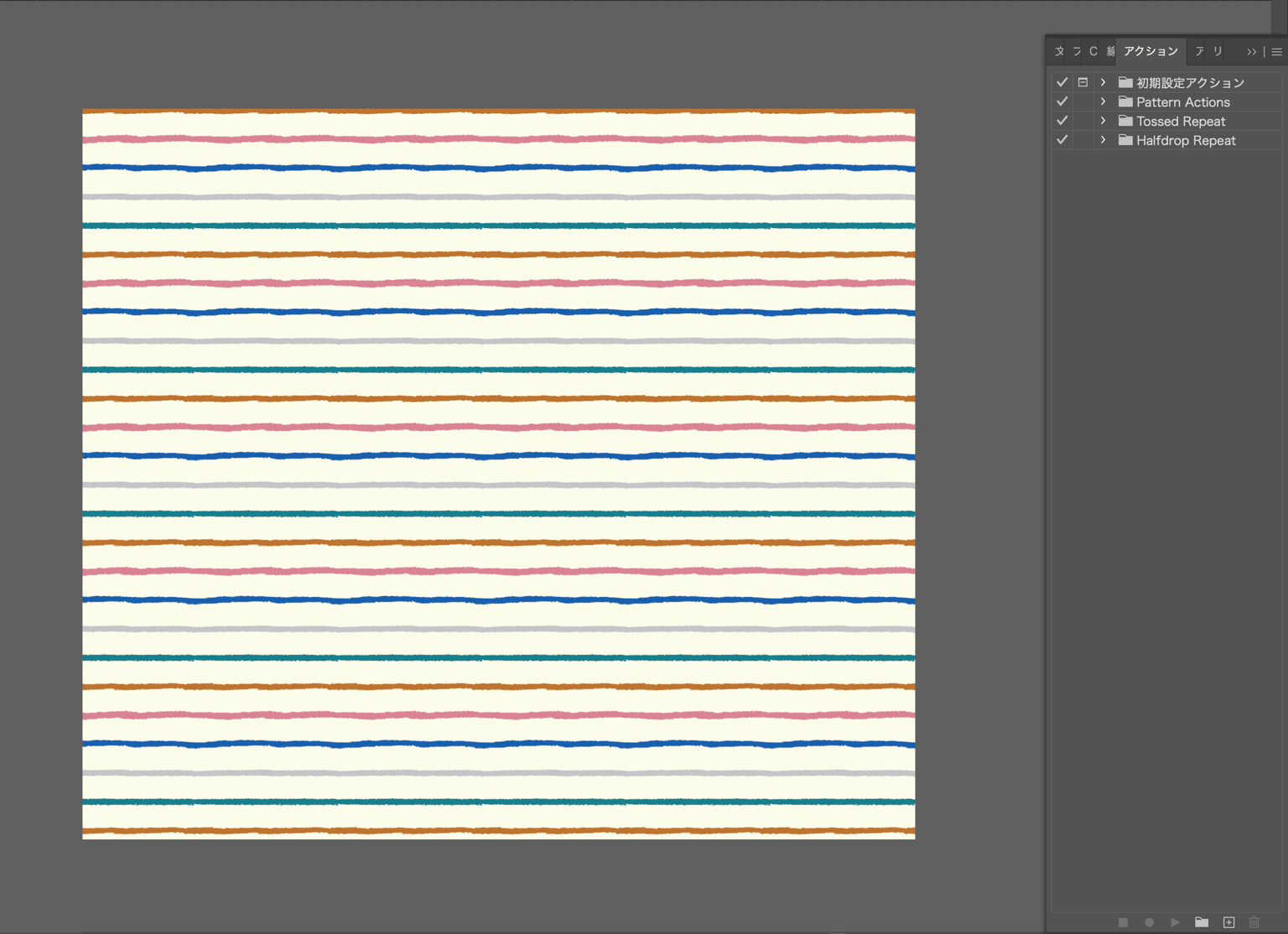Toggle dialog box icon for 初期設定アクション
Screen dimensions: 1288x934
pos(1083,82)
